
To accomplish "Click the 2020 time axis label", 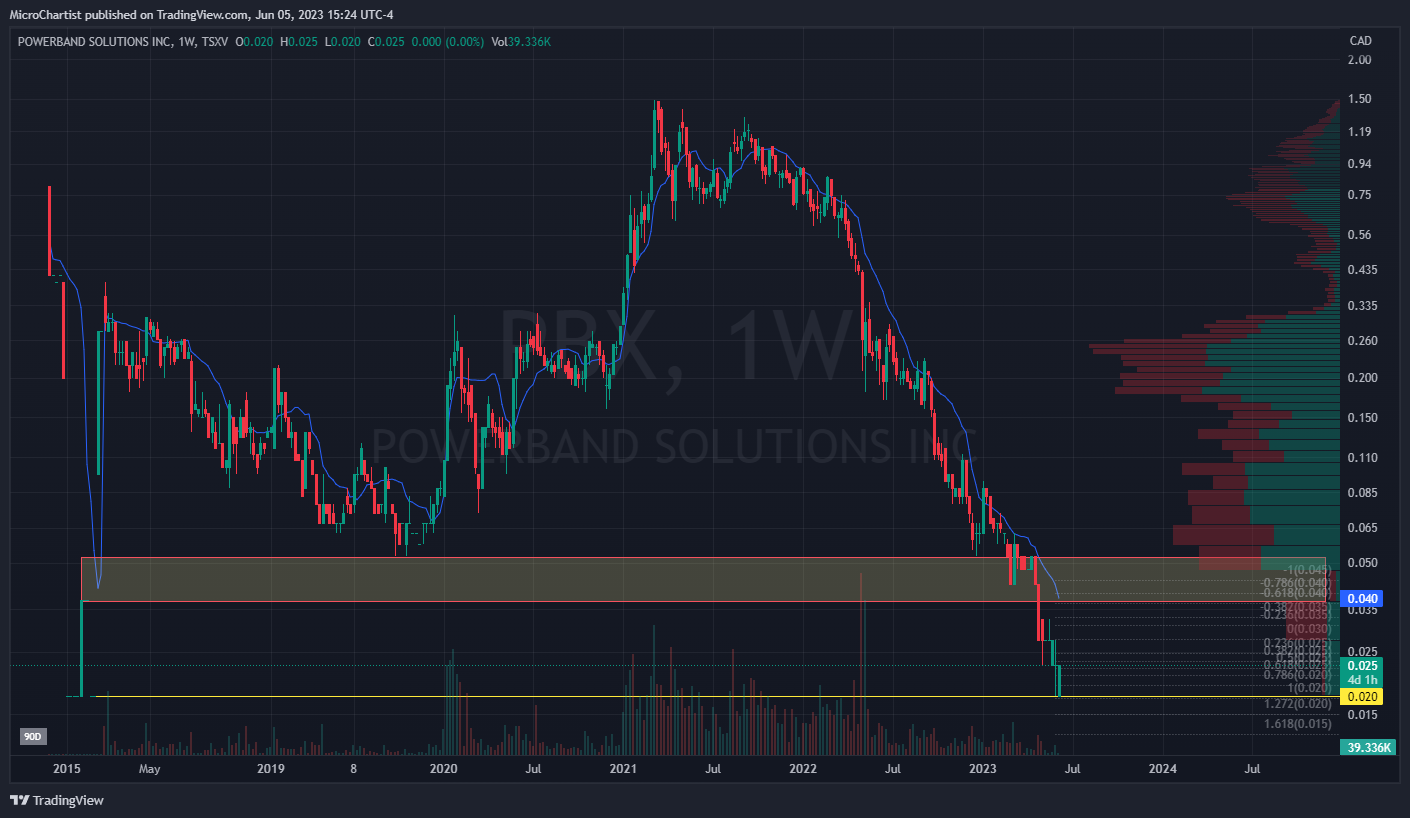I will (x=443, y=769).
